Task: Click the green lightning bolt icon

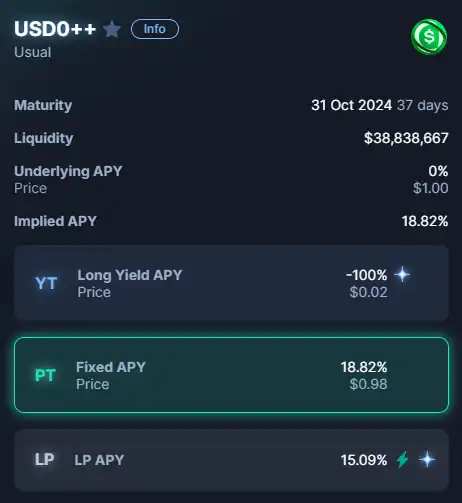Action: tap(402, 459)
